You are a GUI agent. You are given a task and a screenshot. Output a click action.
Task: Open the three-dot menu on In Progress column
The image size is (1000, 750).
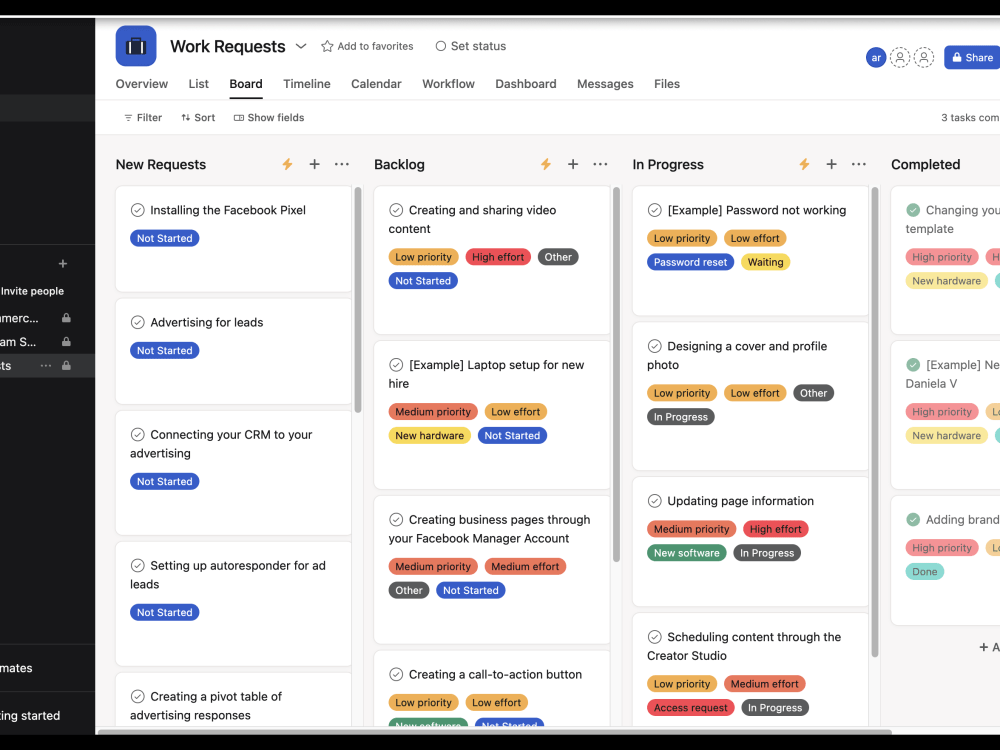tap(858, 164)
